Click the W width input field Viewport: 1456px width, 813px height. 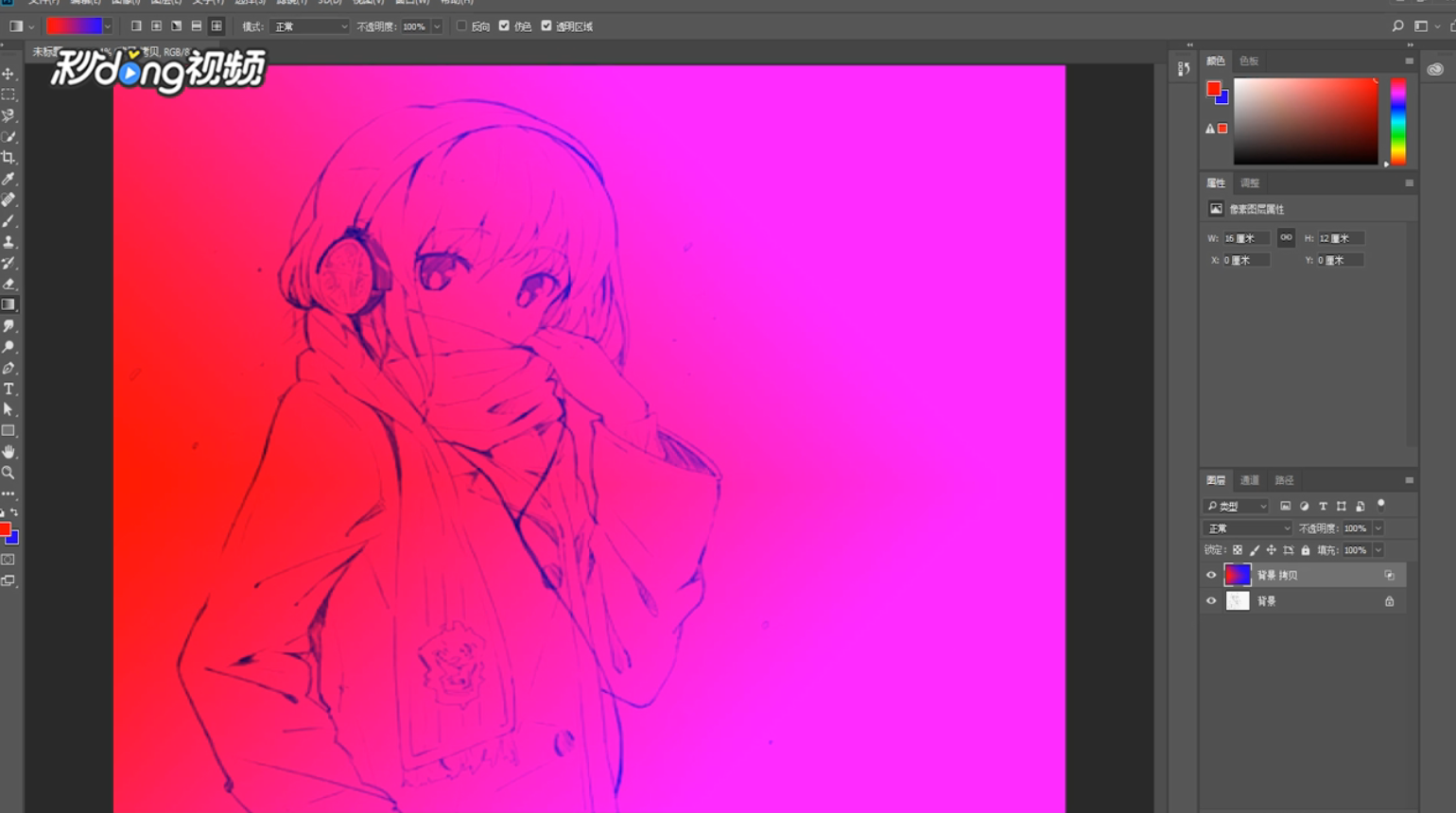click(x=1246, y=238)
